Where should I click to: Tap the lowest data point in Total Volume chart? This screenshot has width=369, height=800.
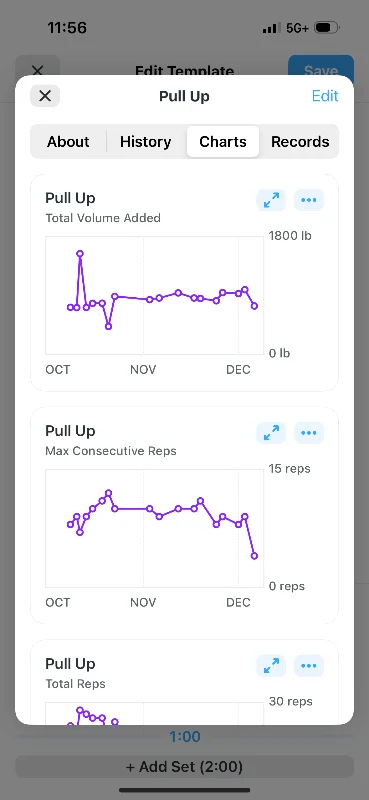108,327
